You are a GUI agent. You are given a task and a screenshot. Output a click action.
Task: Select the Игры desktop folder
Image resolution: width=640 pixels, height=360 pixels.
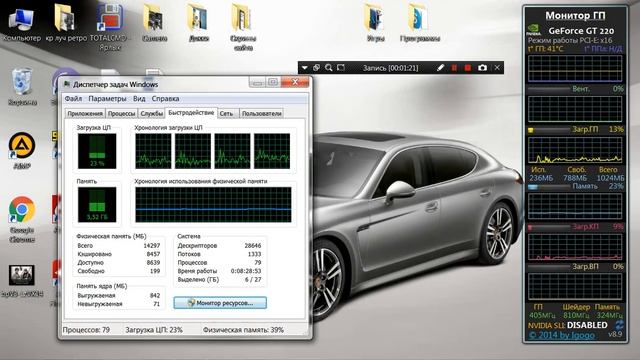tap(375, 24)
